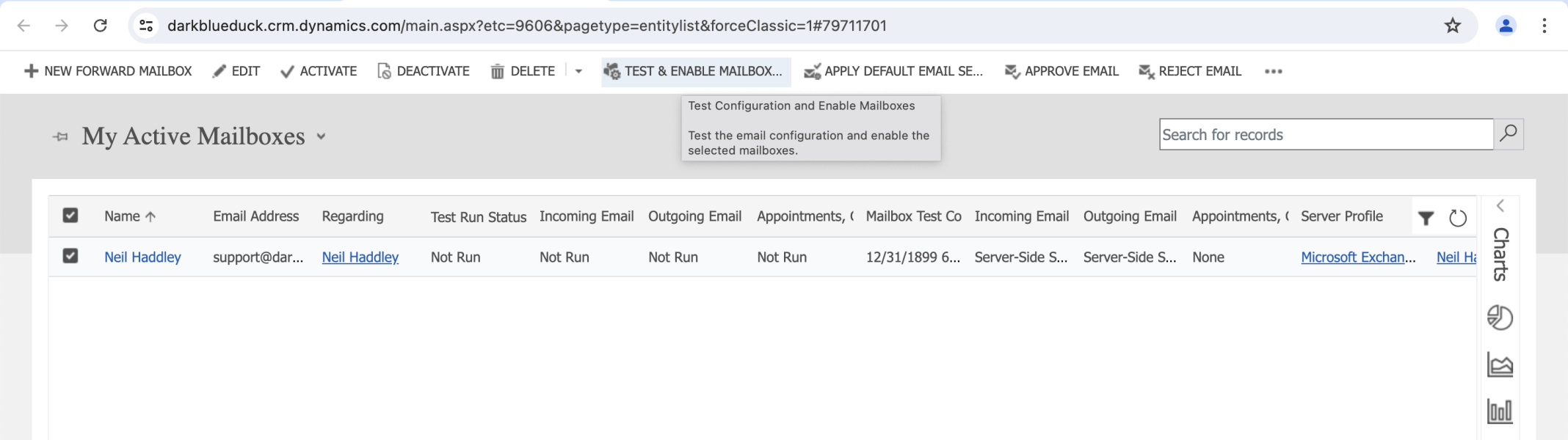Click the None cell in Appointments column
1568x440 pixels.
[x=1208, y=257]
